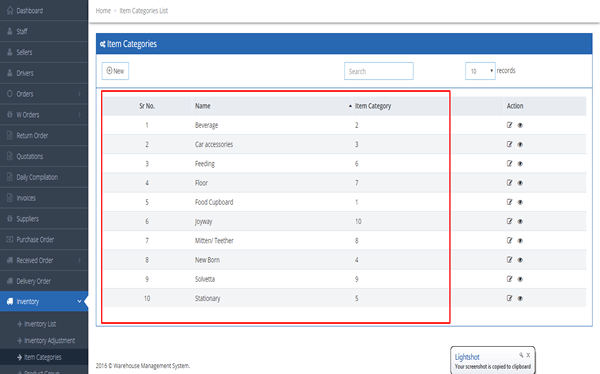Focus the Search input field
Viewport: 600px width, 374px height.
(379, 71)
